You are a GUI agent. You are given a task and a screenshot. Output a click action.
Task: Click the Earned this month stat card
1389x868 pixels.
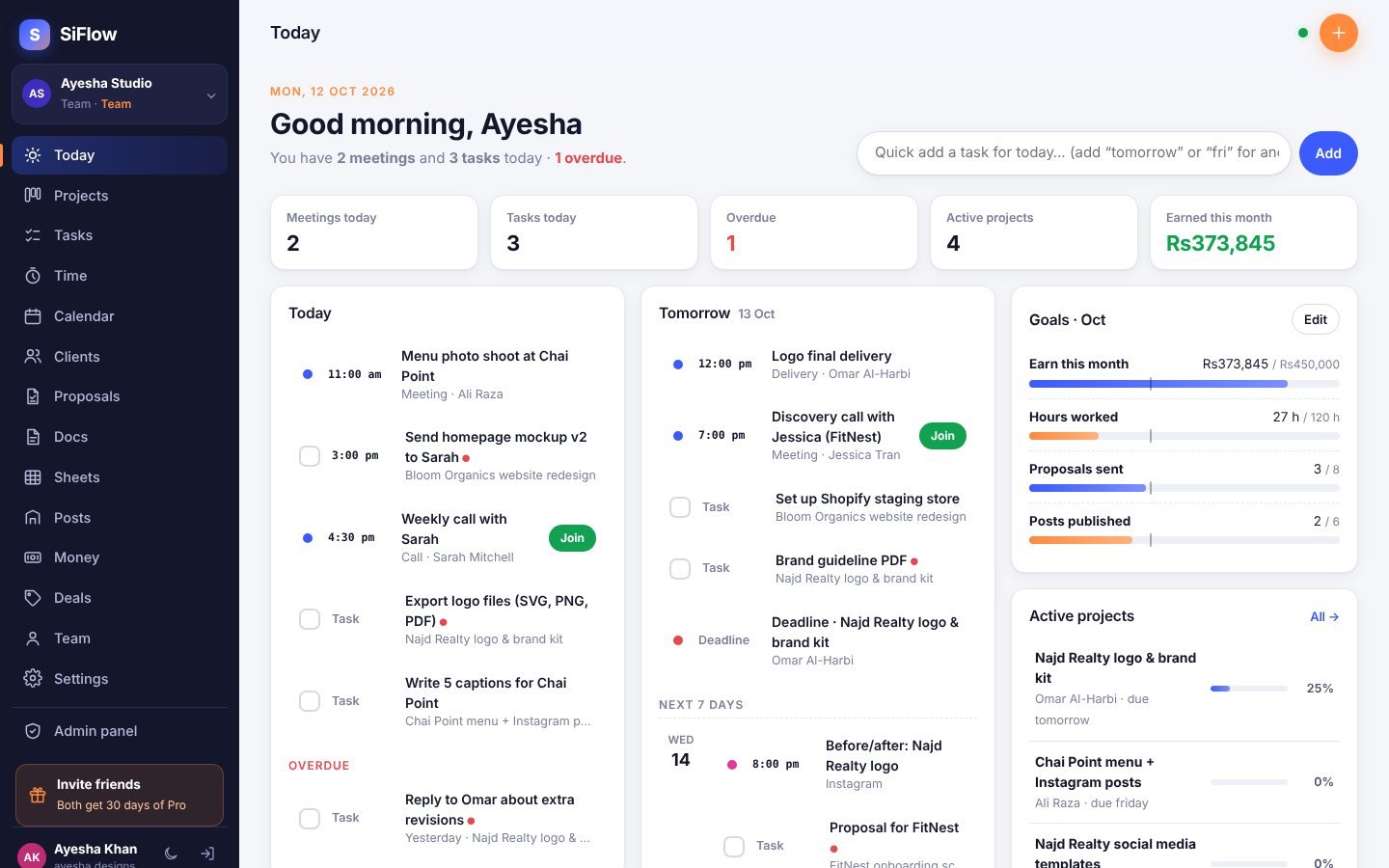tap(1254, 232)
